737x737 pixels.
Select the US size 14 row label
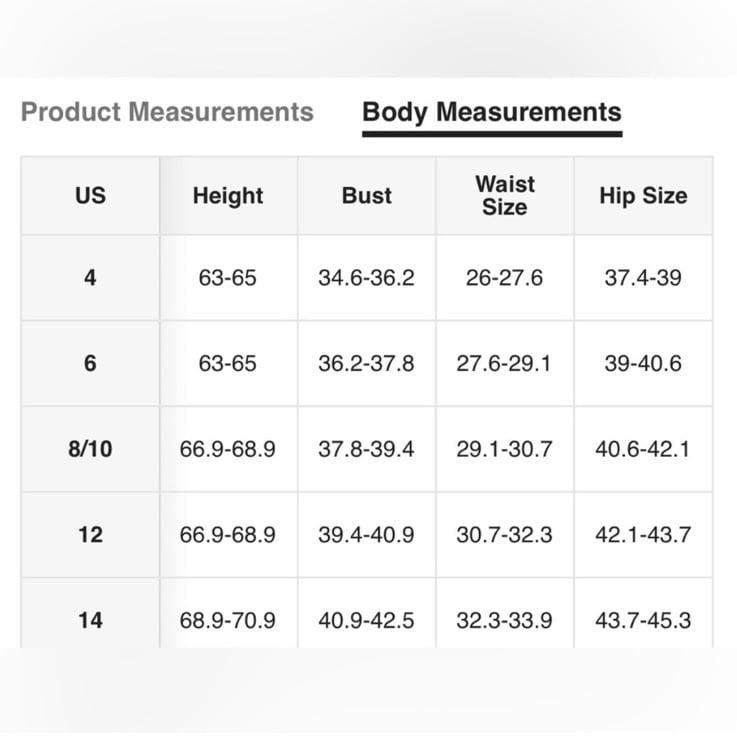[90, 620]
